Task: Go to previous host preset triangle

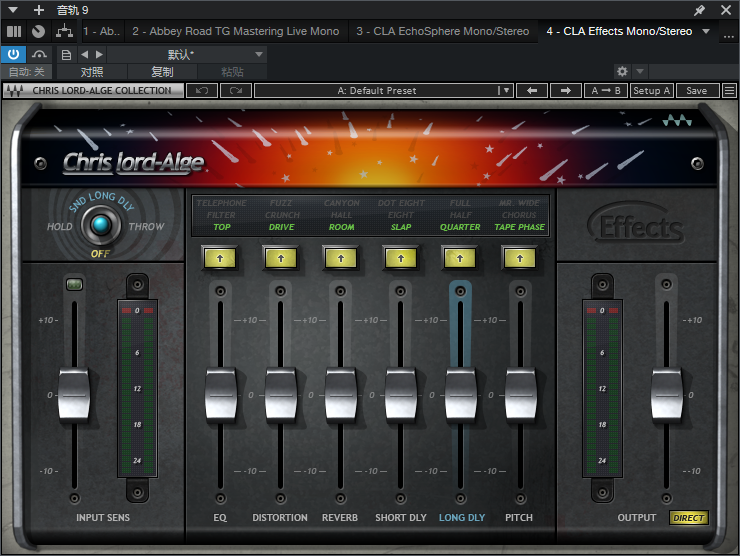Action: click(85, 55)
